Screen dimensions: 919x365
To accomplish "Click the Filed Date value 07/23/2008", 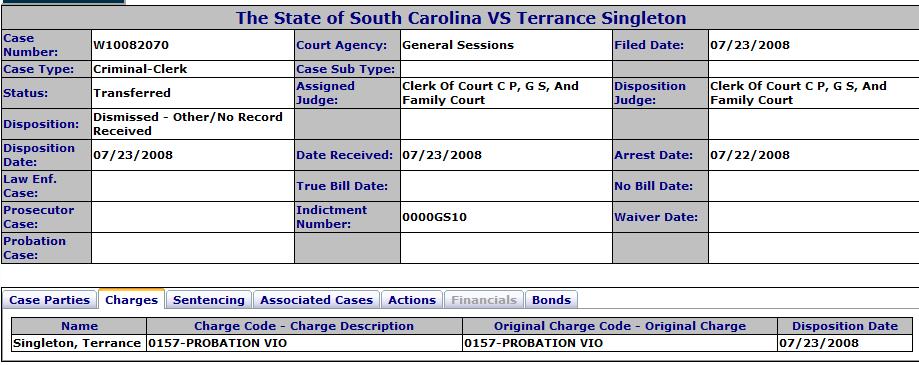I will tap(750, 45).
